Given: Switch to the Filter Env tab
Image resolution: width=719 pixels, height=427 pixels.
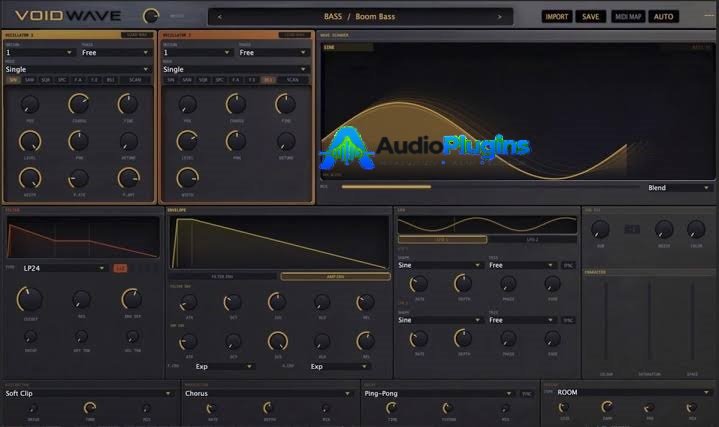Looking at the screenshot, I should click(222, 277).
